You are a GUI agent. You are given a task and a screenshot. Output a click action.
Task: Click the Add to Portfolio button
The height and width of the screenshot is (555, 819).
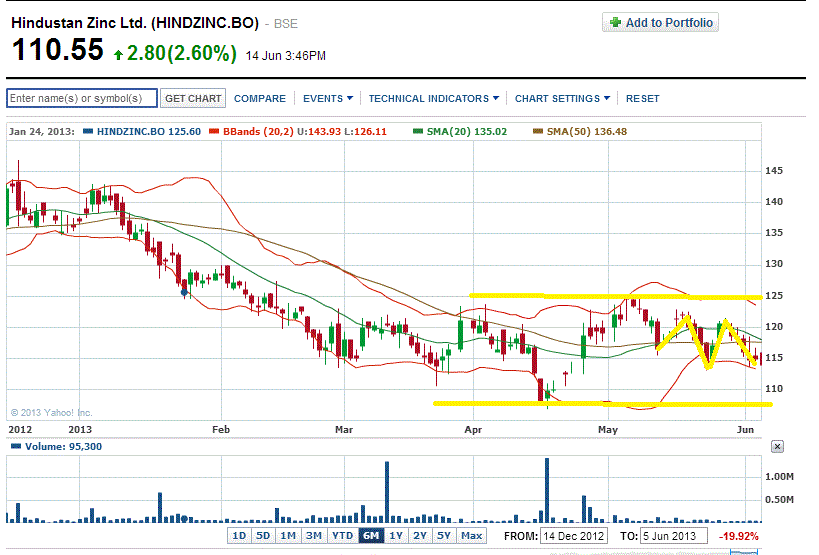point(660,22)
